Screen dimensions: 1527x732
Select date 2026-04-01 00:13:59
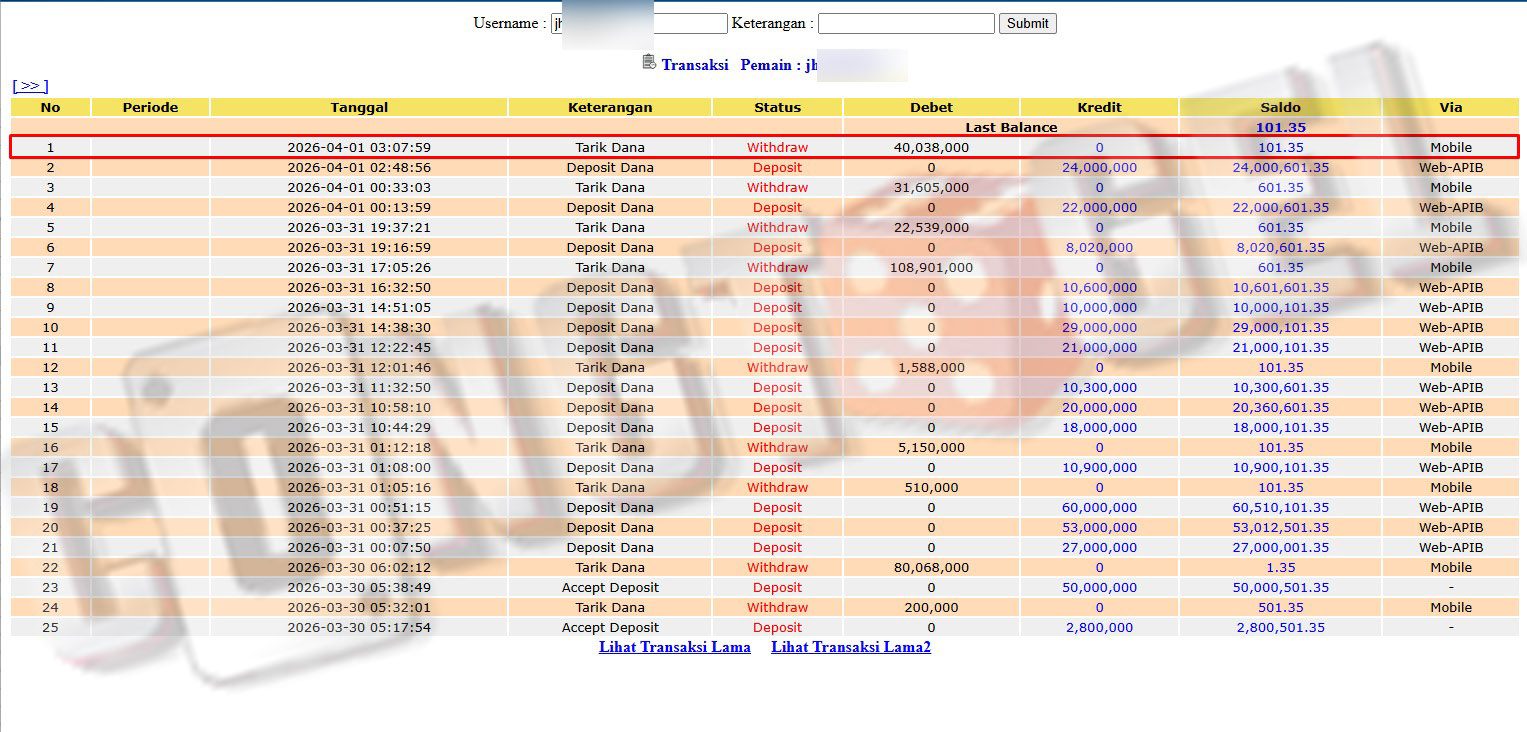[359, 207]
